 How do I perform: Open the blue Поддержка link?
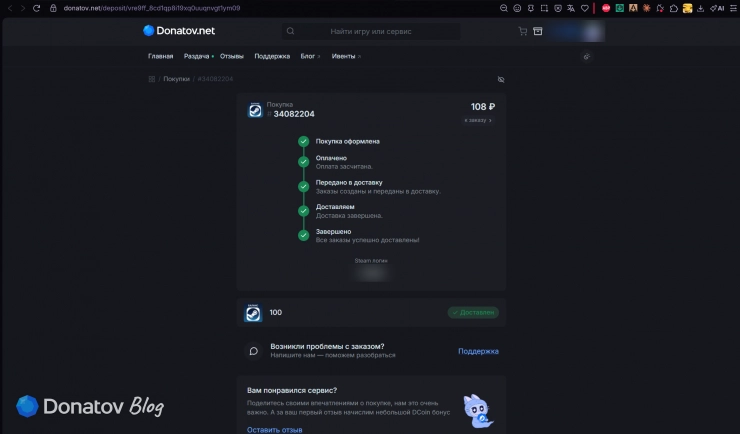point(478,351)
